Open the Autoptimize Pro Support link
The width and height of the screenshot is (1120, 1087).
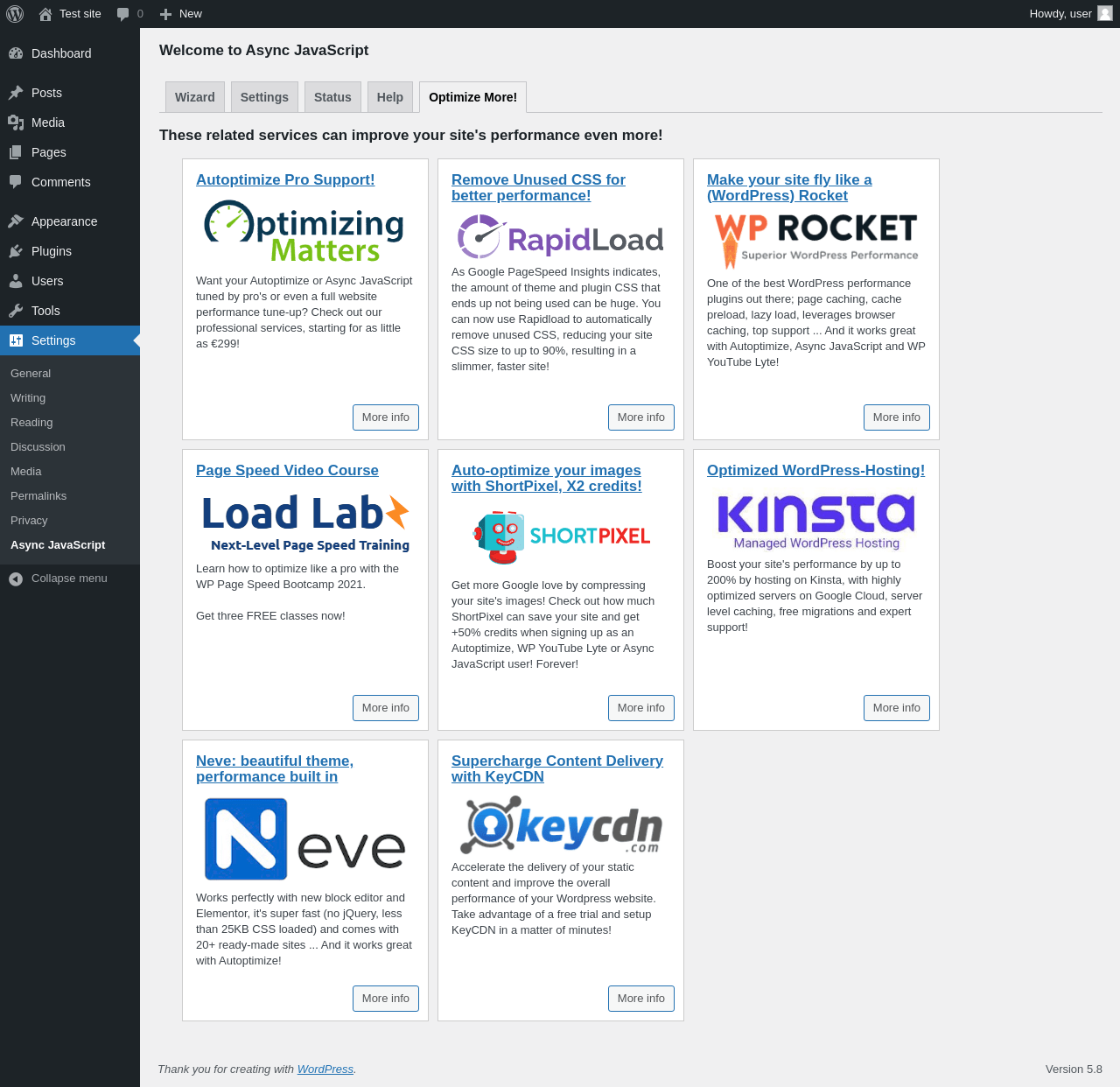(285, 179)
